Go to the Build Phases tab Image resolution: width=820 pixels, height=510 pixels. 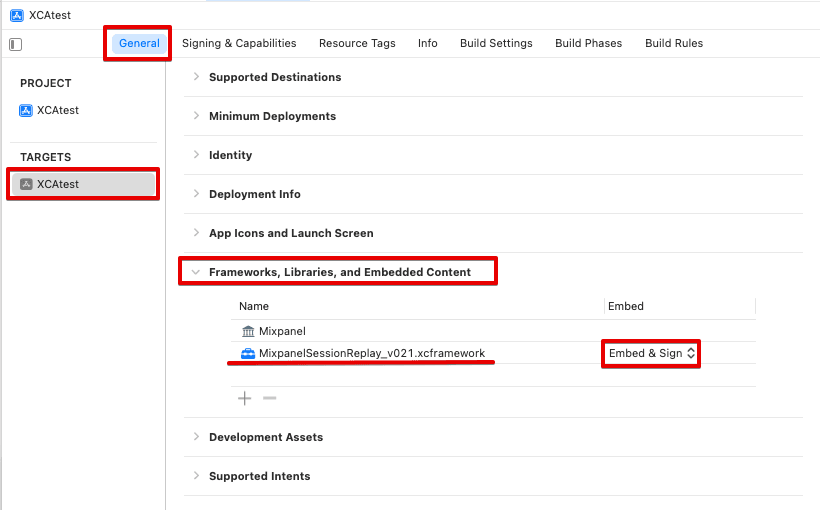click(588, 43)
